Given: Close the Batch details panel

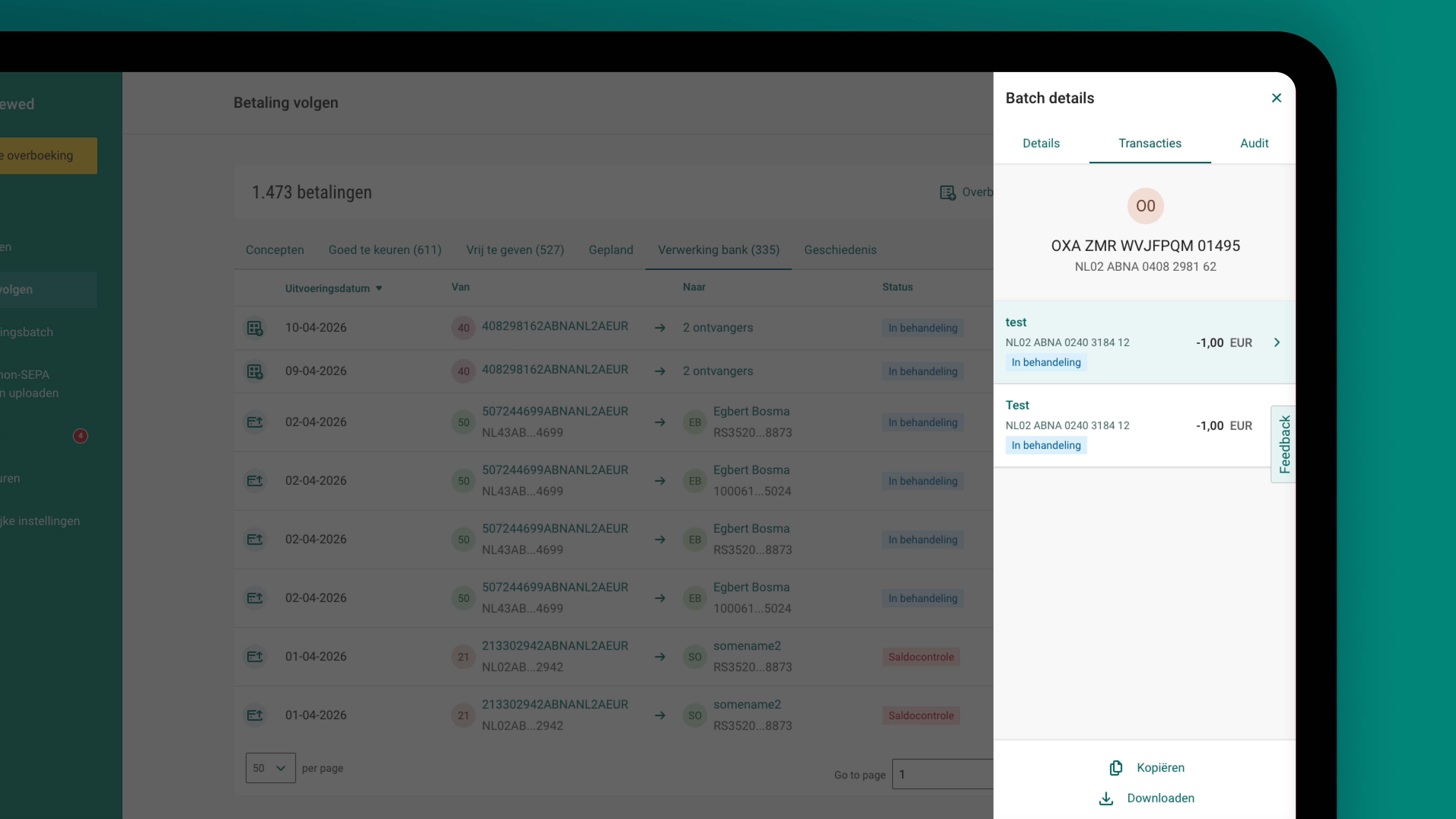Looking at the screenshot, I should tap(1276, 98).
